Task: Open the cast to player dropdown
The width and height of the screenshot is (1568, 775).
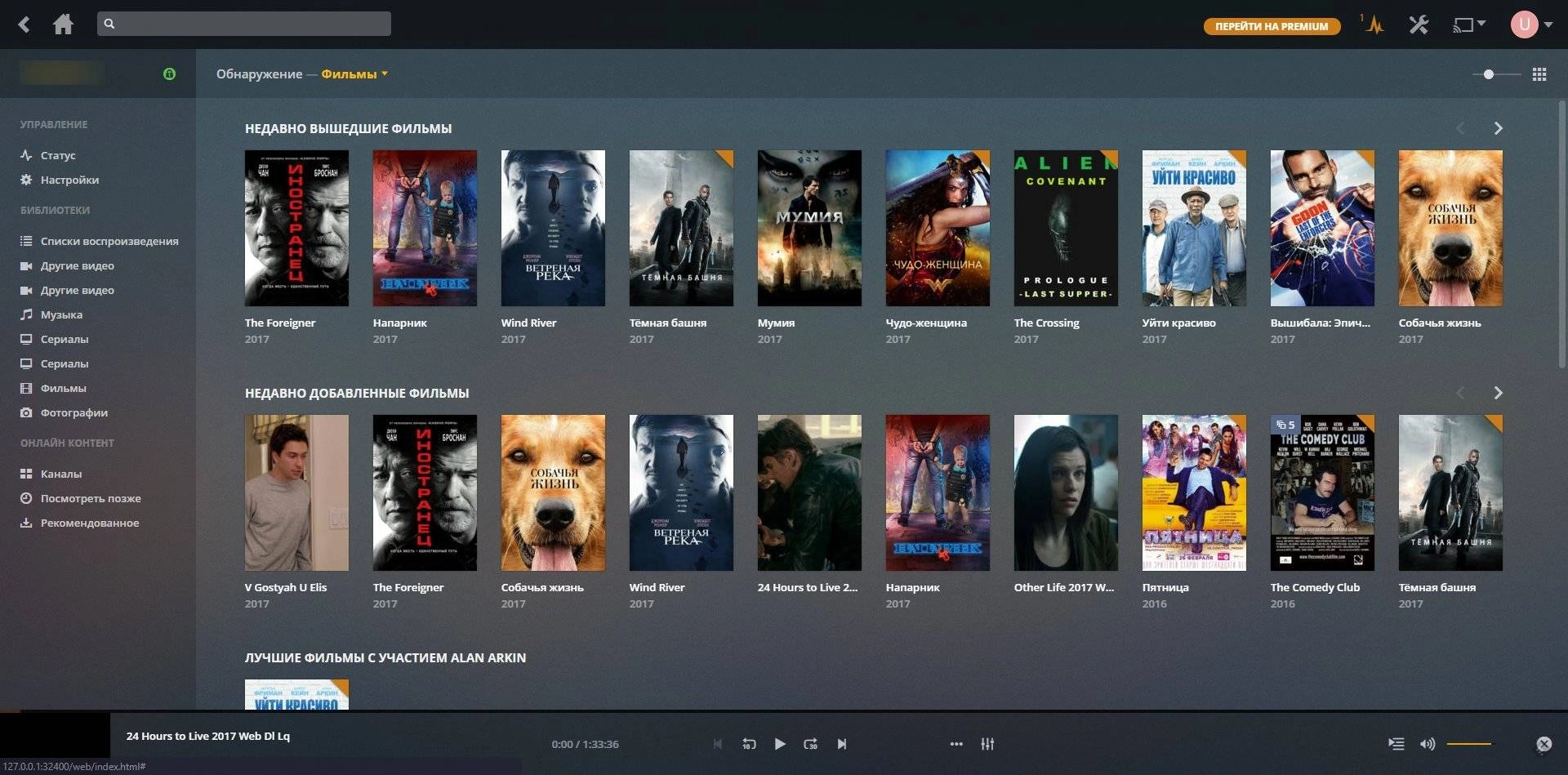Action: [1468, 24]
